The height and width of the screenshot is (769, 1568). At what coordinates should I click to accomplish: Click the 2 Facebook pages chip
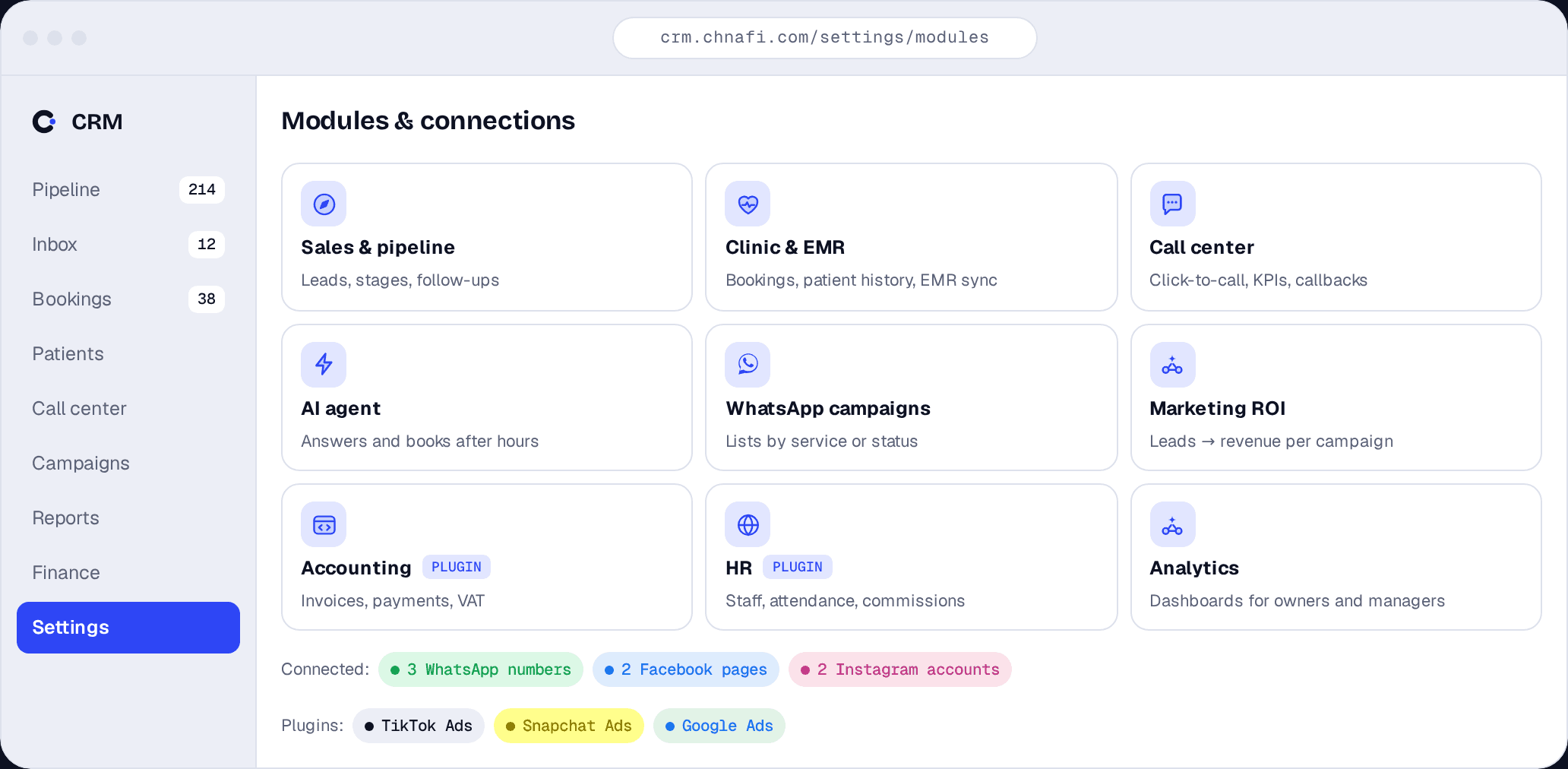686,669
